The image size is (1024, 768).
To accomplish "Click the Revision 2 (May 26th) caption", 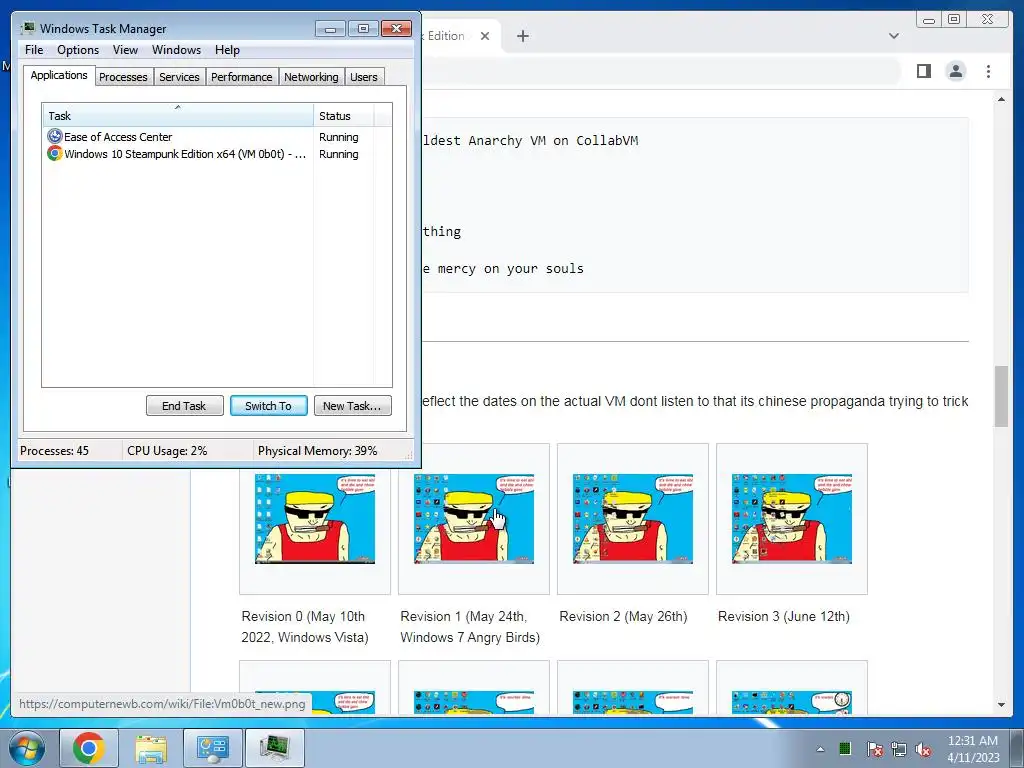I will [x=623, y=616].
